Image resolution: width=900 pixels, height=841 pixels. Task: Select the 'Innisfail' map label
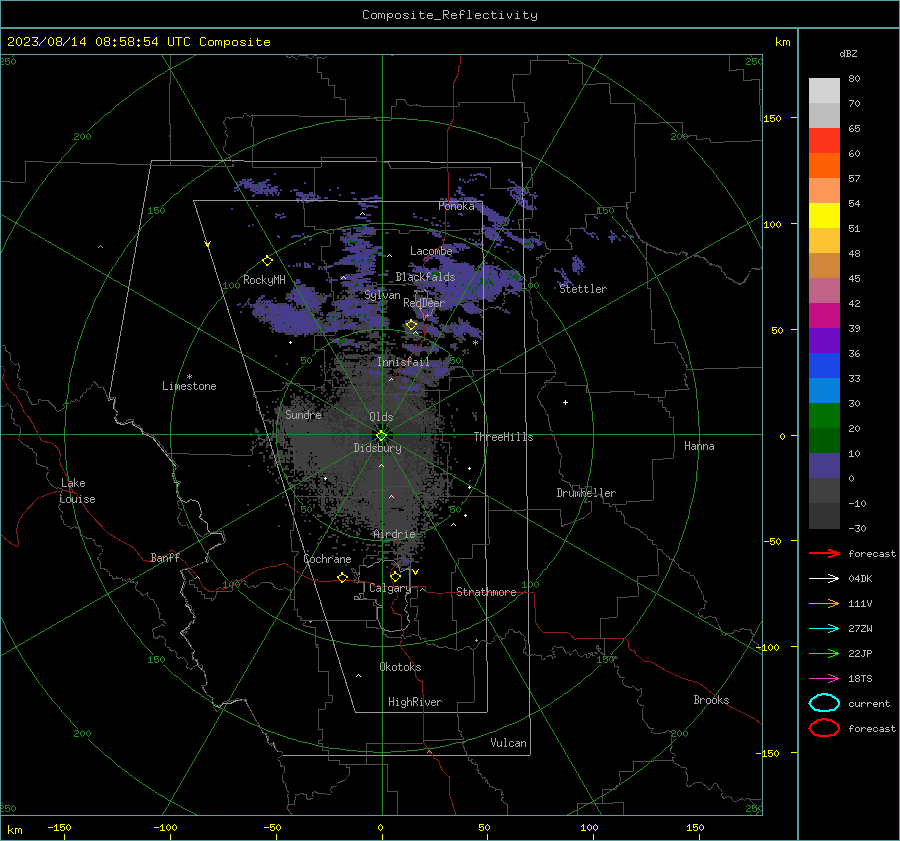pos(403,362)
